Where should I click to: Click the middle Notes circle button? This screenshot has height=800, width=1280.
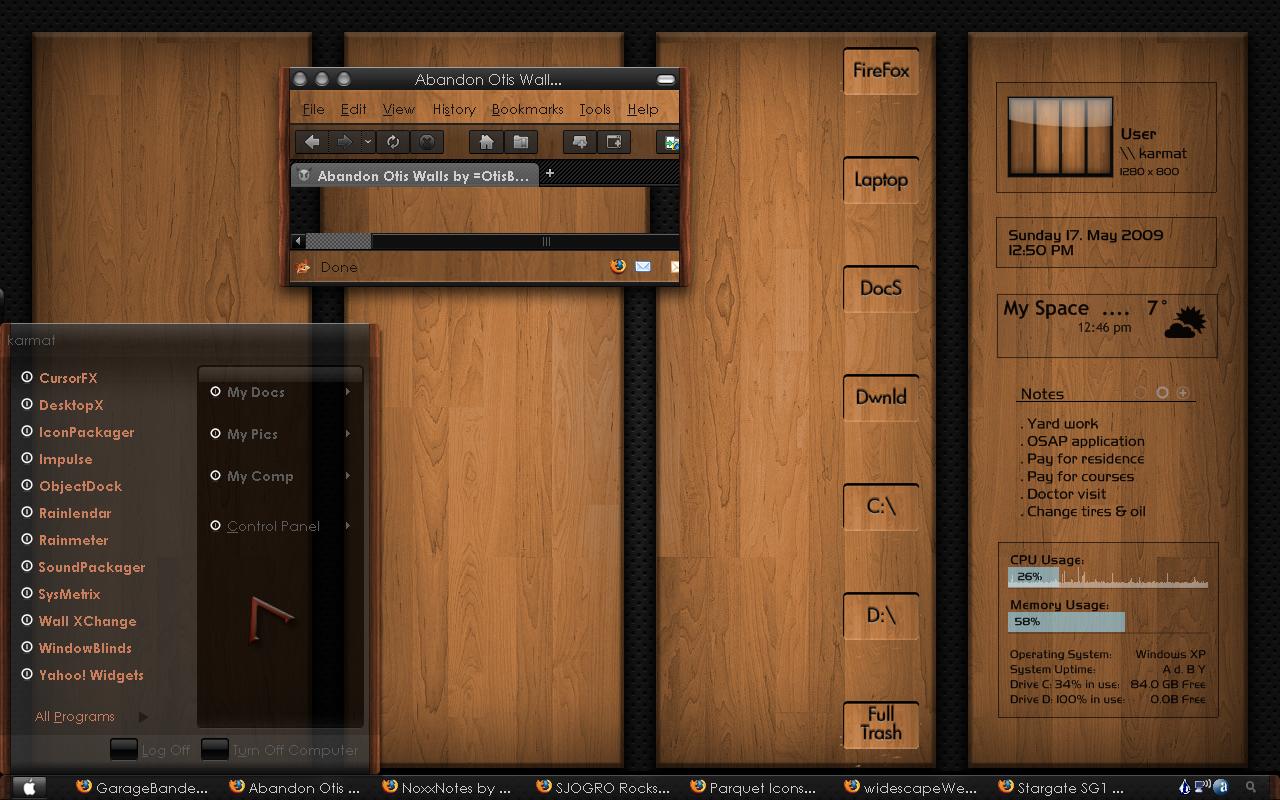point(1162,393)
